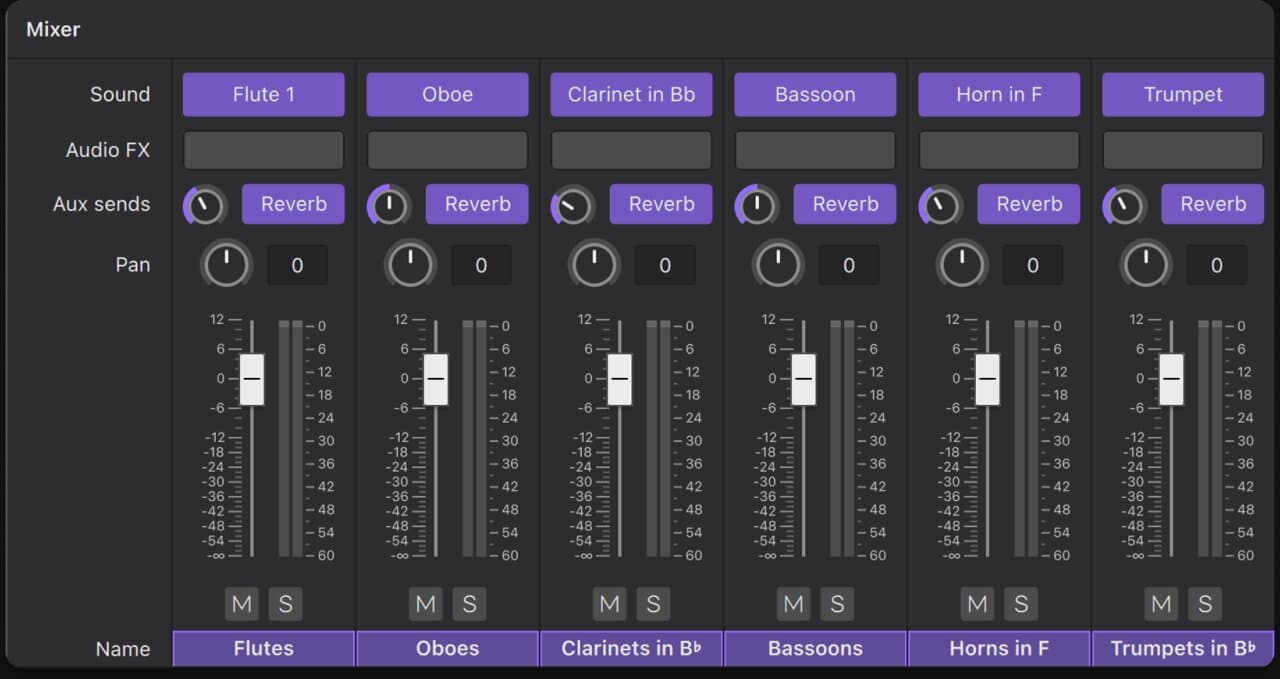Viewport: 1280px width, 679px height.
Task: Solo the Clarinets in Bb channel
Action: pos(653,604)
